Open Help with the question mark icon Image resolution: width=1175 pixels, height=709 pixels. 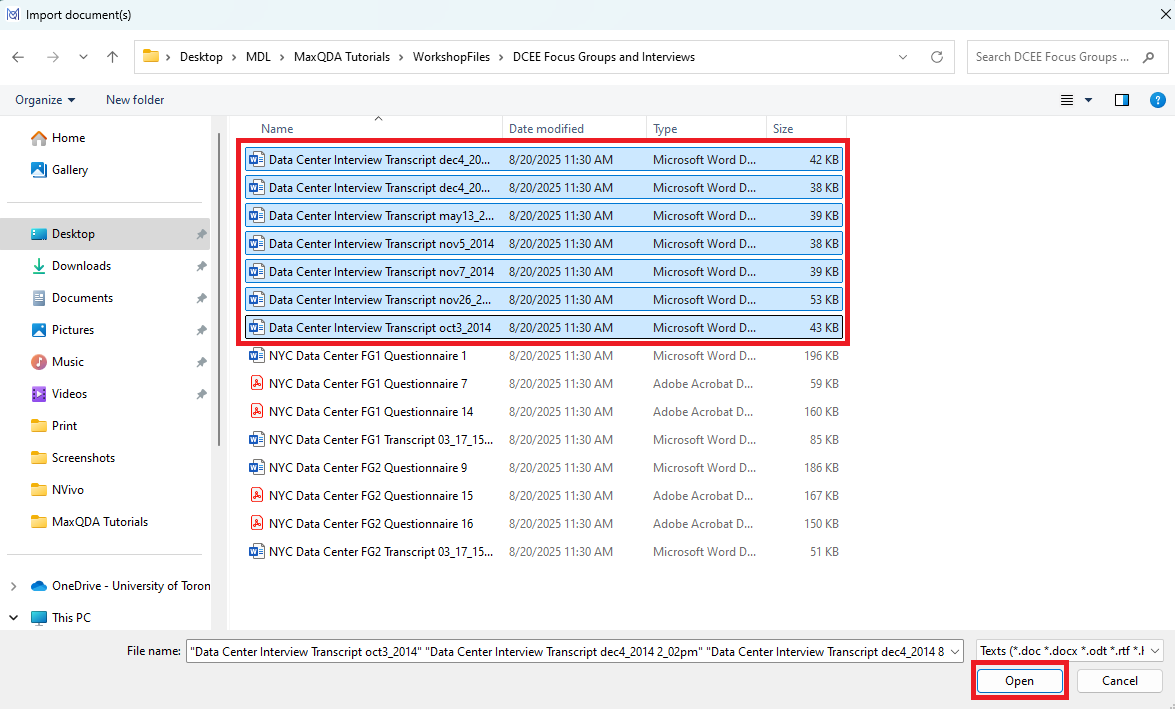point(1158,100)
